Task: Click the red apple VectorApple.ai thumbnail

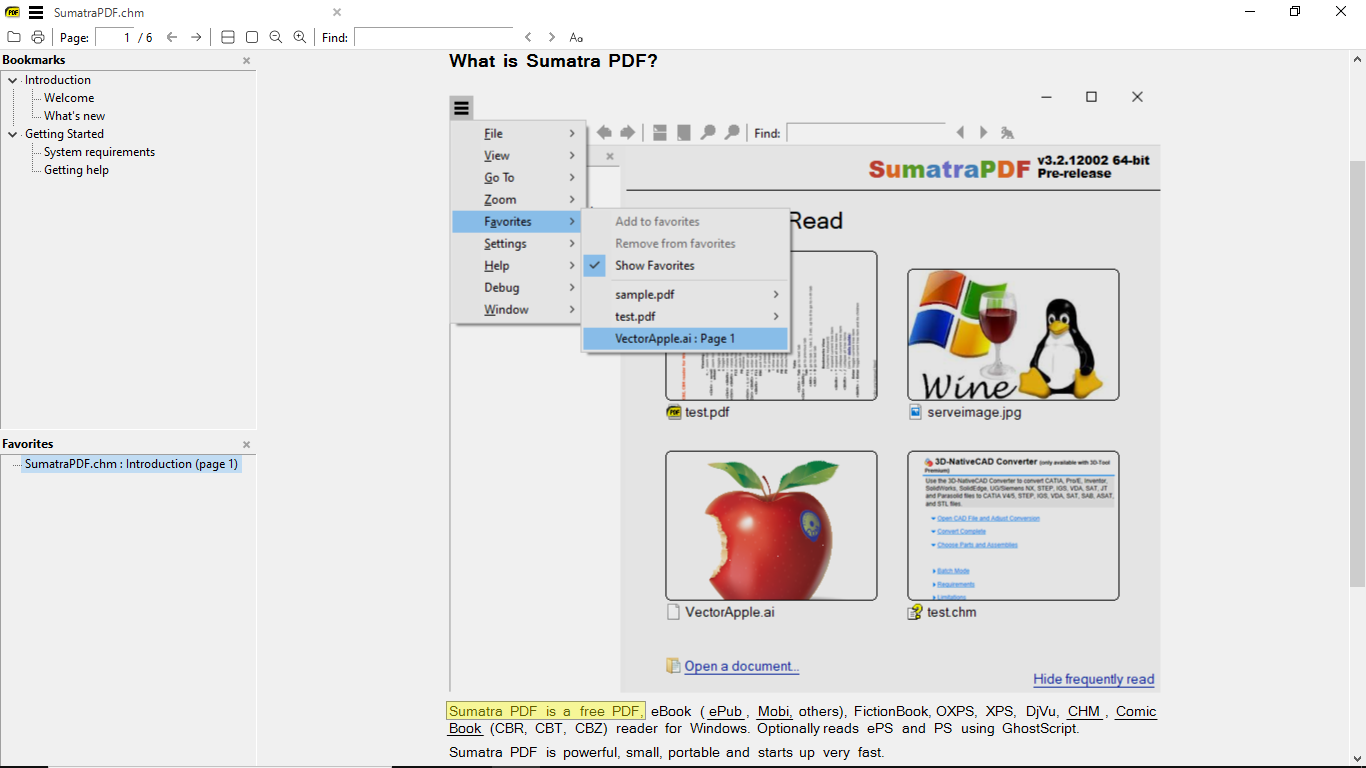Action: click(771, 525)
